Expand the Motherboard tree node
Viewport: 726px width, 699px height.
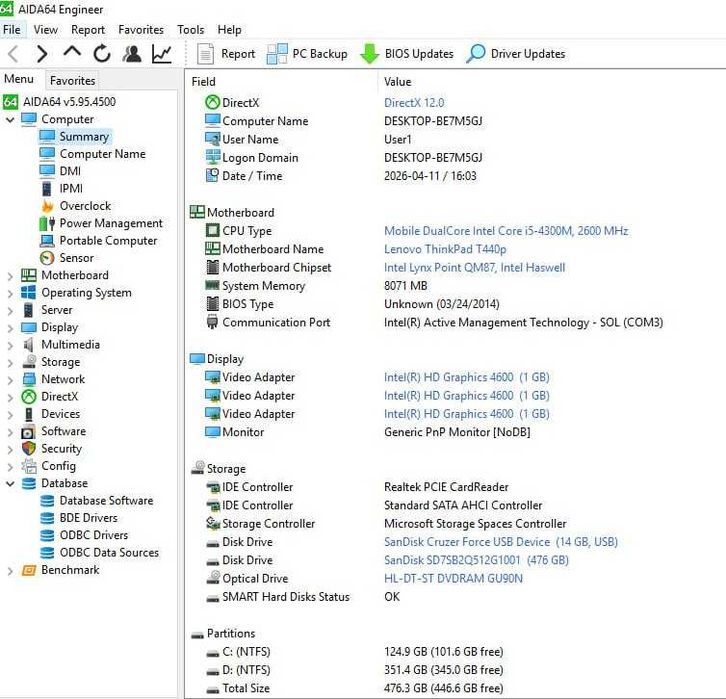[10, 276]
